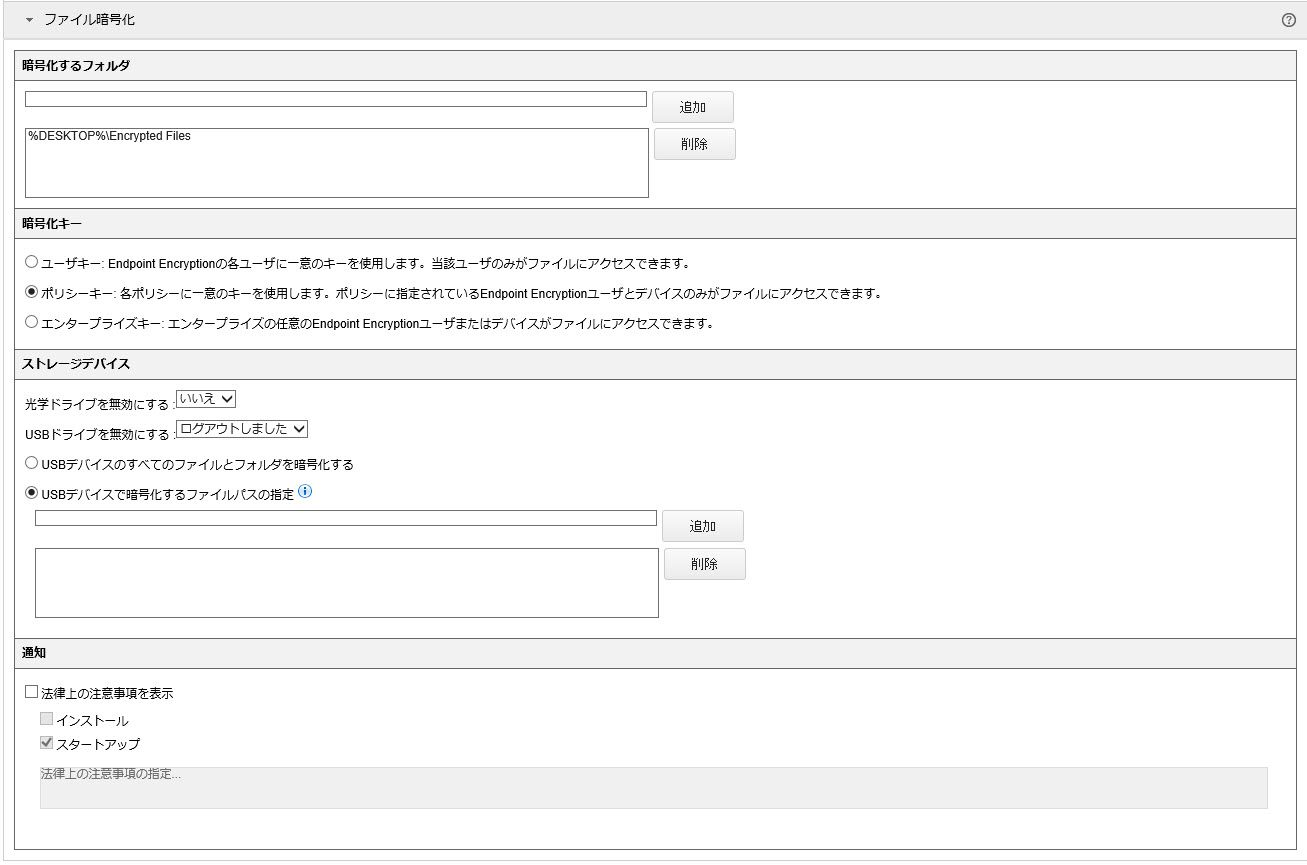Select %DESKTOP%\Encrypted Files list entry

(x=110, y=136)
